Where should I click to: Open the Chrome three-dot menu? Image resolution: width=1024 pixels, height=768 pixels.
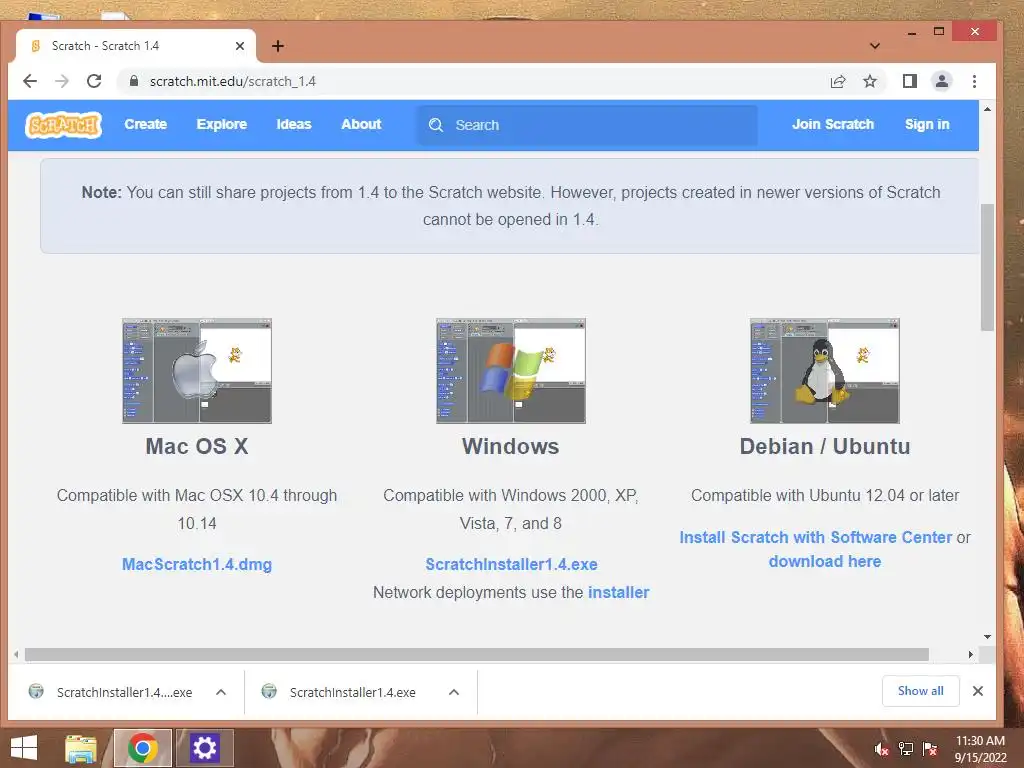974,81
